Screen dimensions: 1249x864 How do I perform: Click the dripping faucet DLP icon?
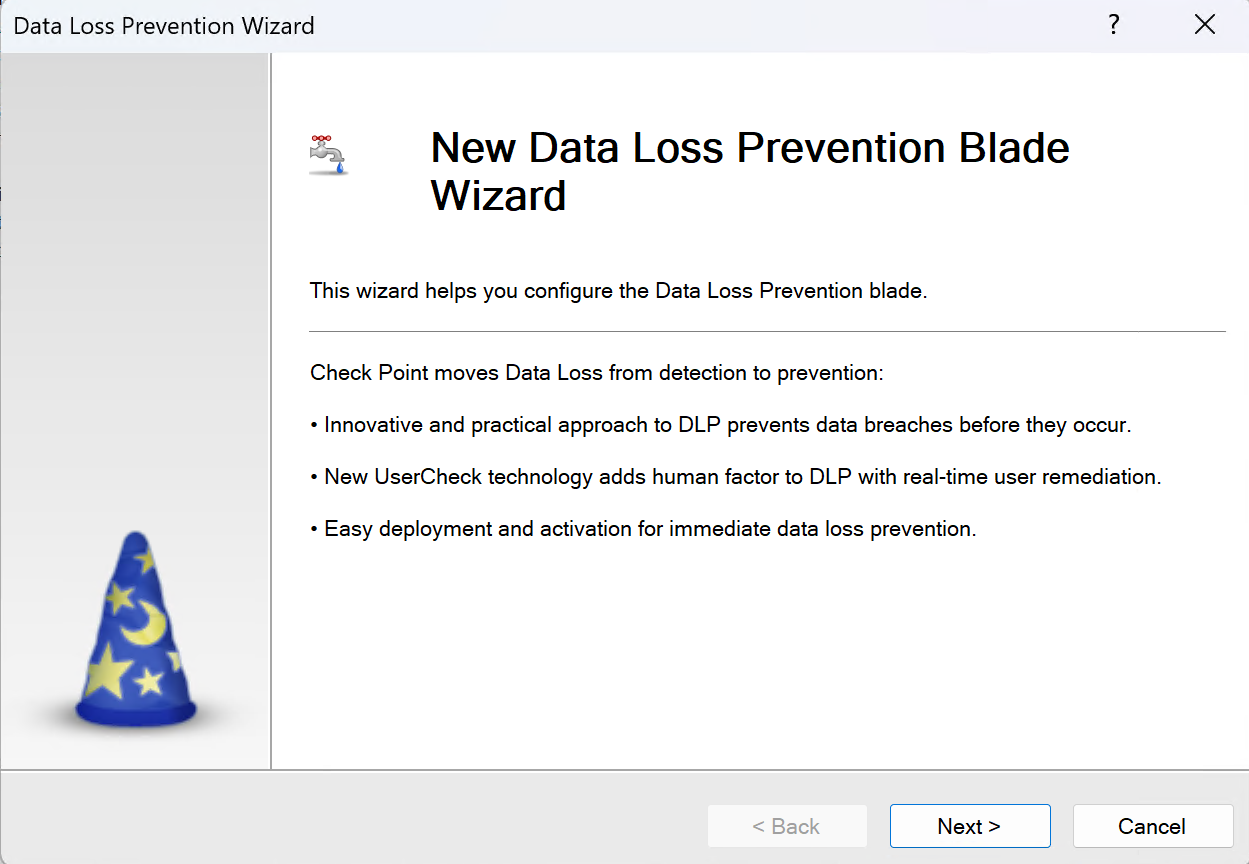coord(327,154)
